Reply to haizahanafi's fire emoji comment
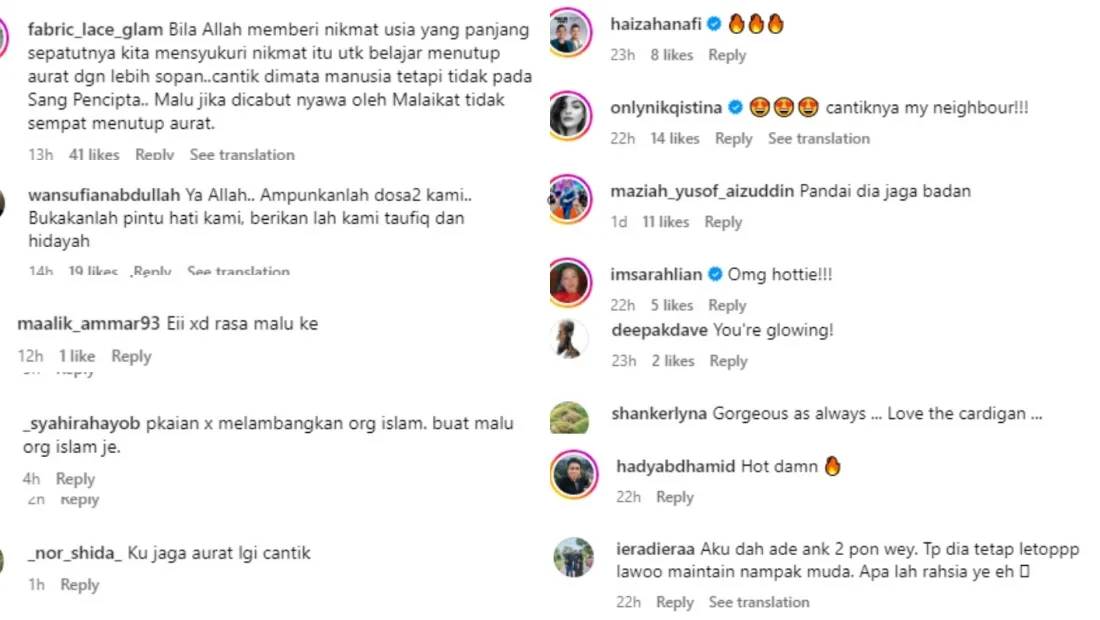Viewport: 1100px width, 620px height. (727, 55)
